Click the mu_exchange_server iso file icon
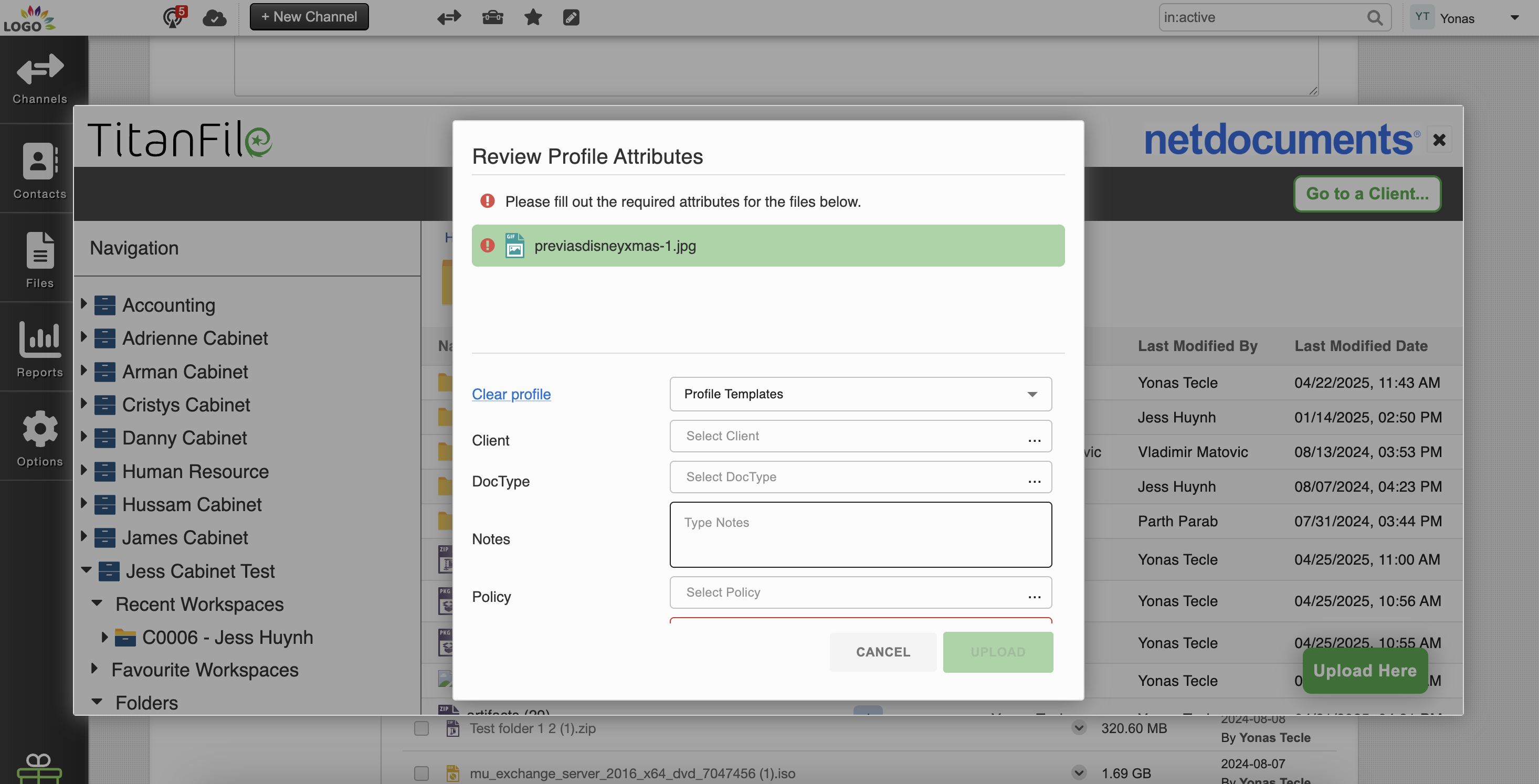This screenshot has width=1539, height=784. click(x=453, y=774)
